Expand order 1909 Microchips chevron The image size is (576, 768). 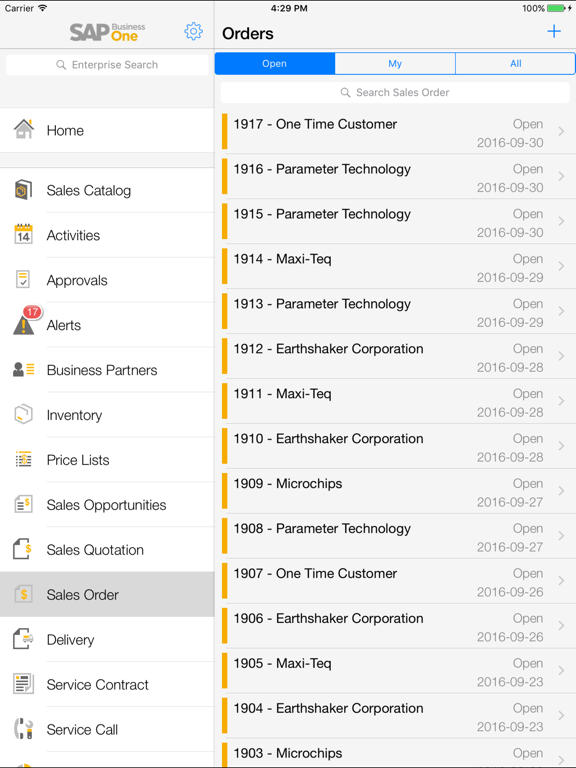coord(561,491)
